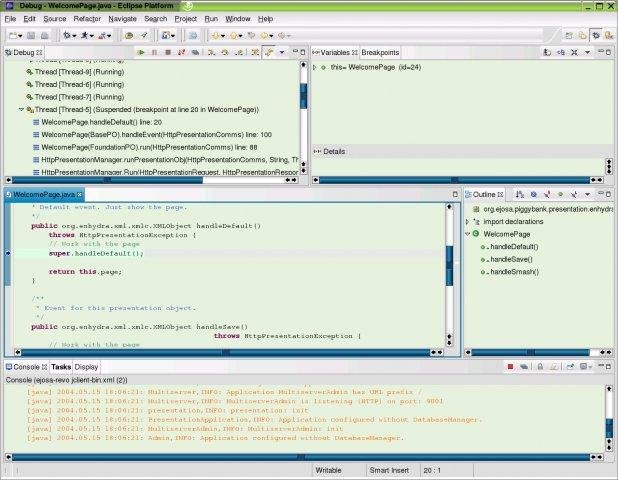Click Step Into in Debug toolbar
Image resolution: width=618 pixels, height=480 pixels.
(211, 52)
